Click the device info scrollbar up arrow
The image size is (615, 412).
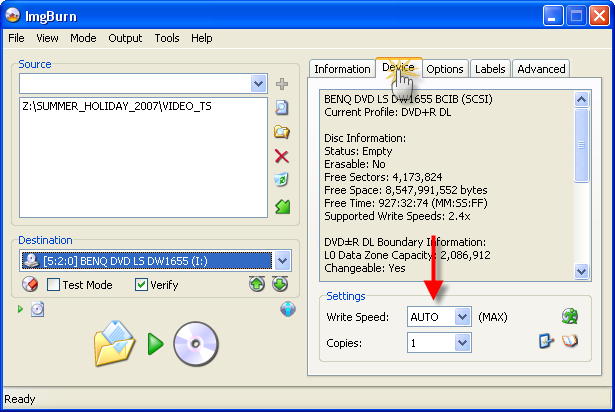click(x=581, y=100)
